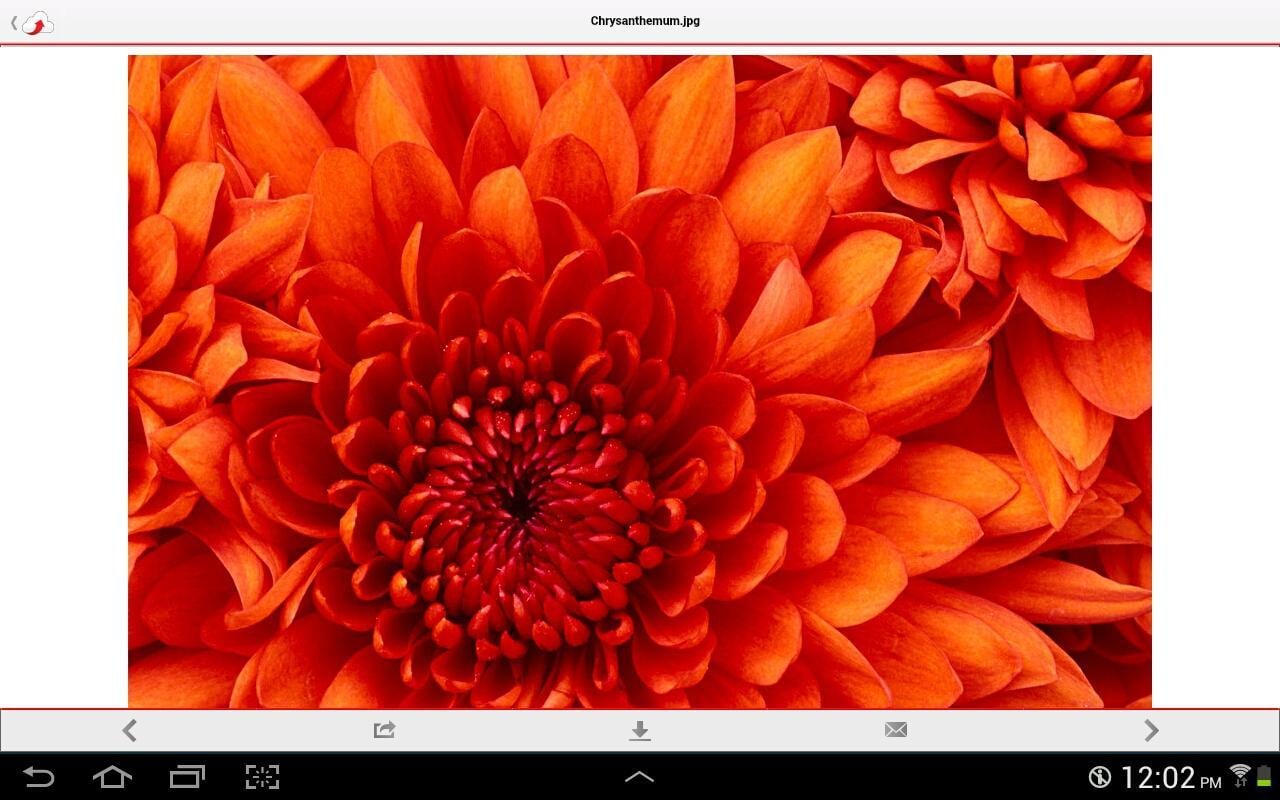Go to the next image arrow
Image resolution: width=1280 pixels, height=800 pixels.
pyautogui.click(x=1151, y=730)
